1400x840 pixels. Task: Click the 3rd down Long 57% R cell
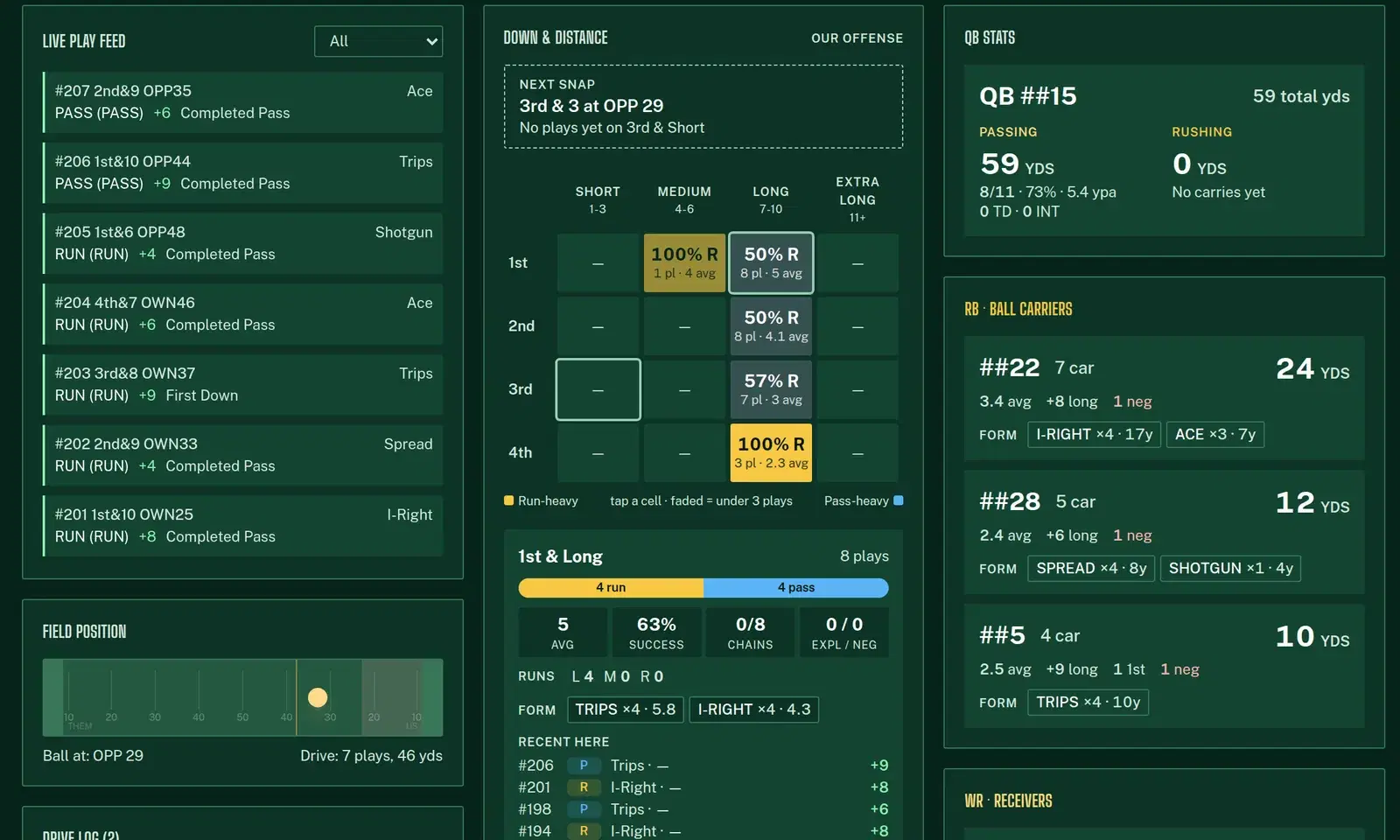771,389
